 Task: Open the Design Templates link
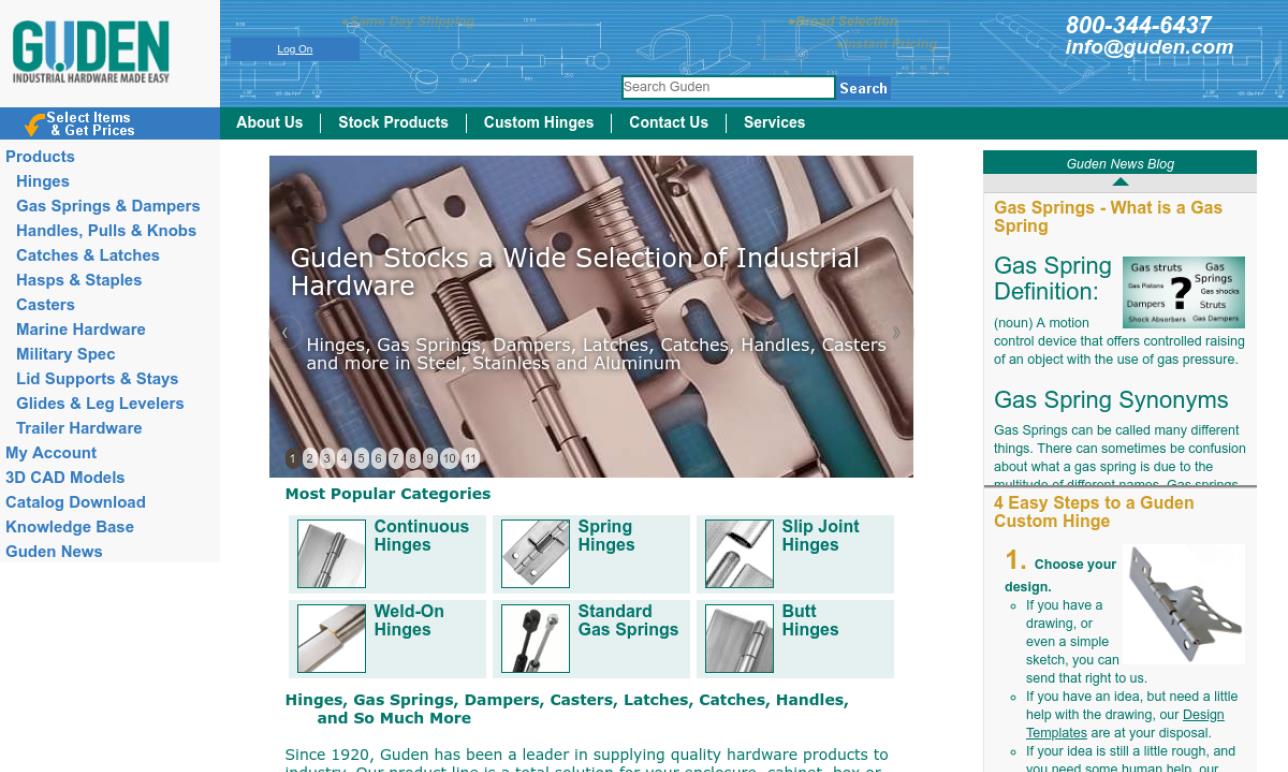pos(1201,714)
